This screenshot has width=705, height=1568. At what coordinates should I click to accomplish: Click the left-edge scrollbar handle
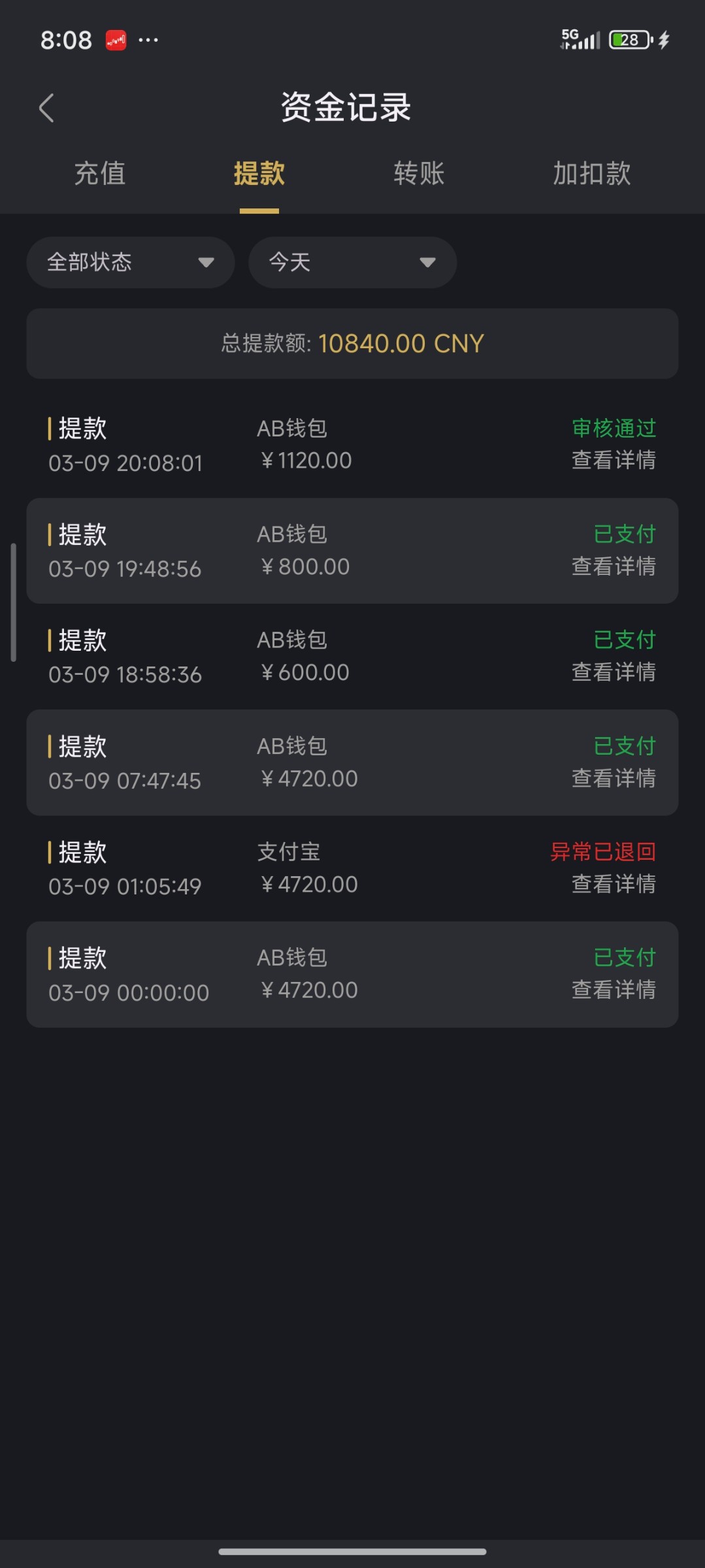[x=13, y=602]
